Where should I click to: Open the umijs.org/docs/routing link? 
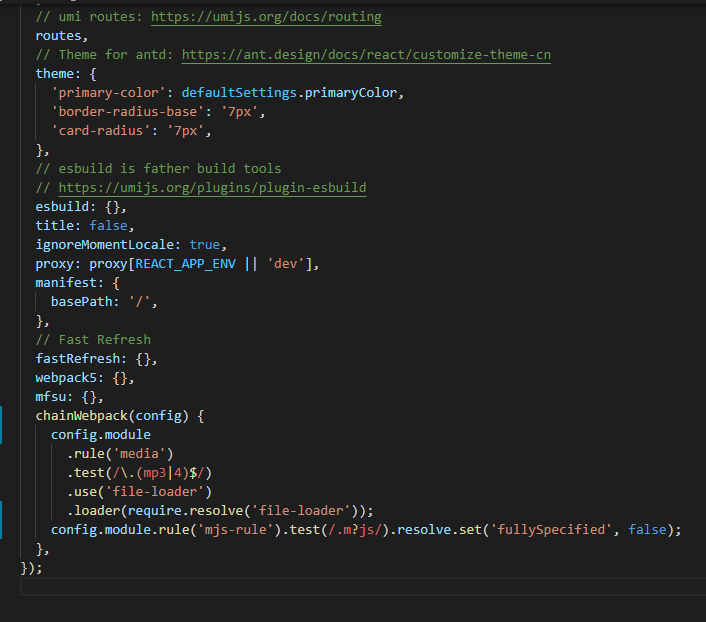click(x=266, y=17)
